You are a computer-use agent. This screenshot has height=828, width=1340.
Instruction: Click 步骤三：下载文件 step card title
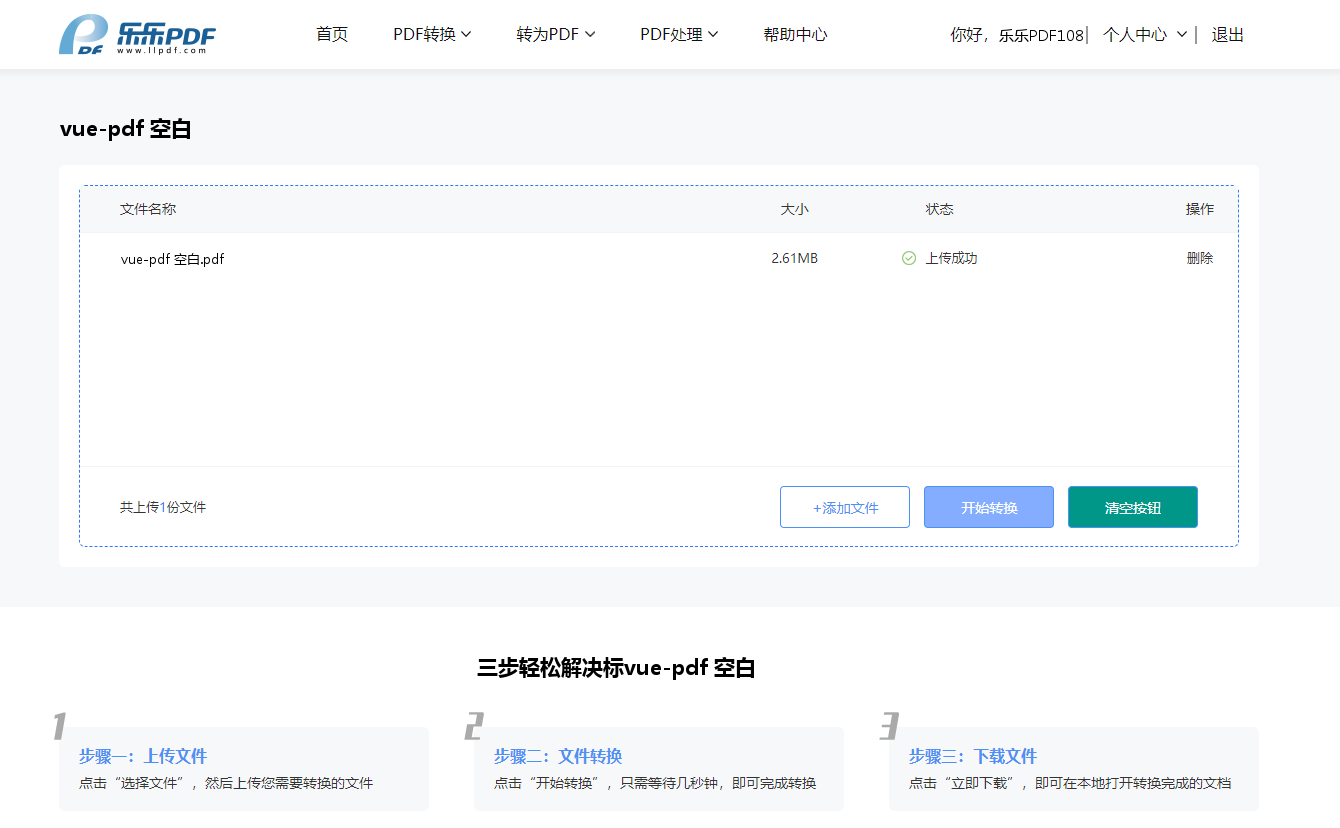pos(973,756)
